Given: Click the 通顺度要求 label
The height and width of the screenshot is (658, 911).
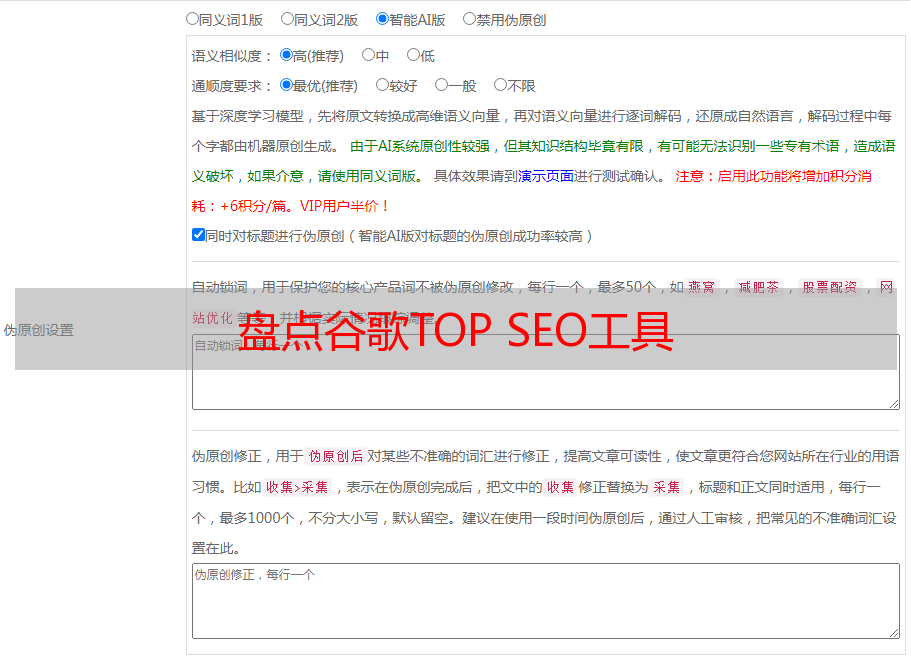Looking at the screenshot, I should [231, 86].
